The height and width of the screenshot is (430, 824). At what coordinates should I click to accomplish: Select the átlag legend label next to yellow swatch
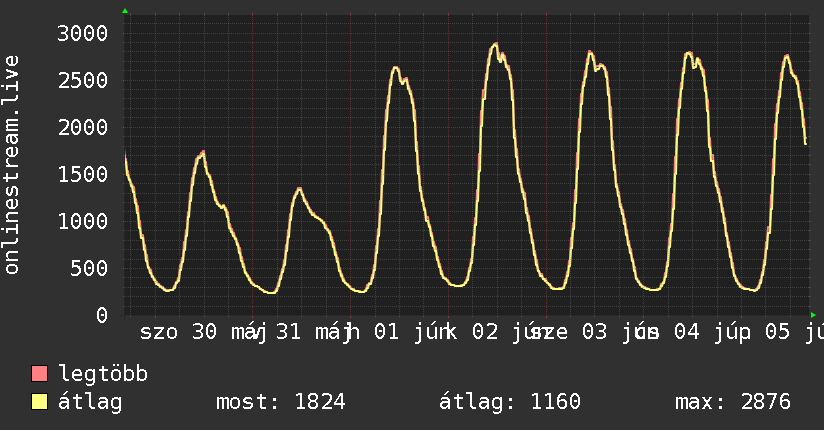90,402
